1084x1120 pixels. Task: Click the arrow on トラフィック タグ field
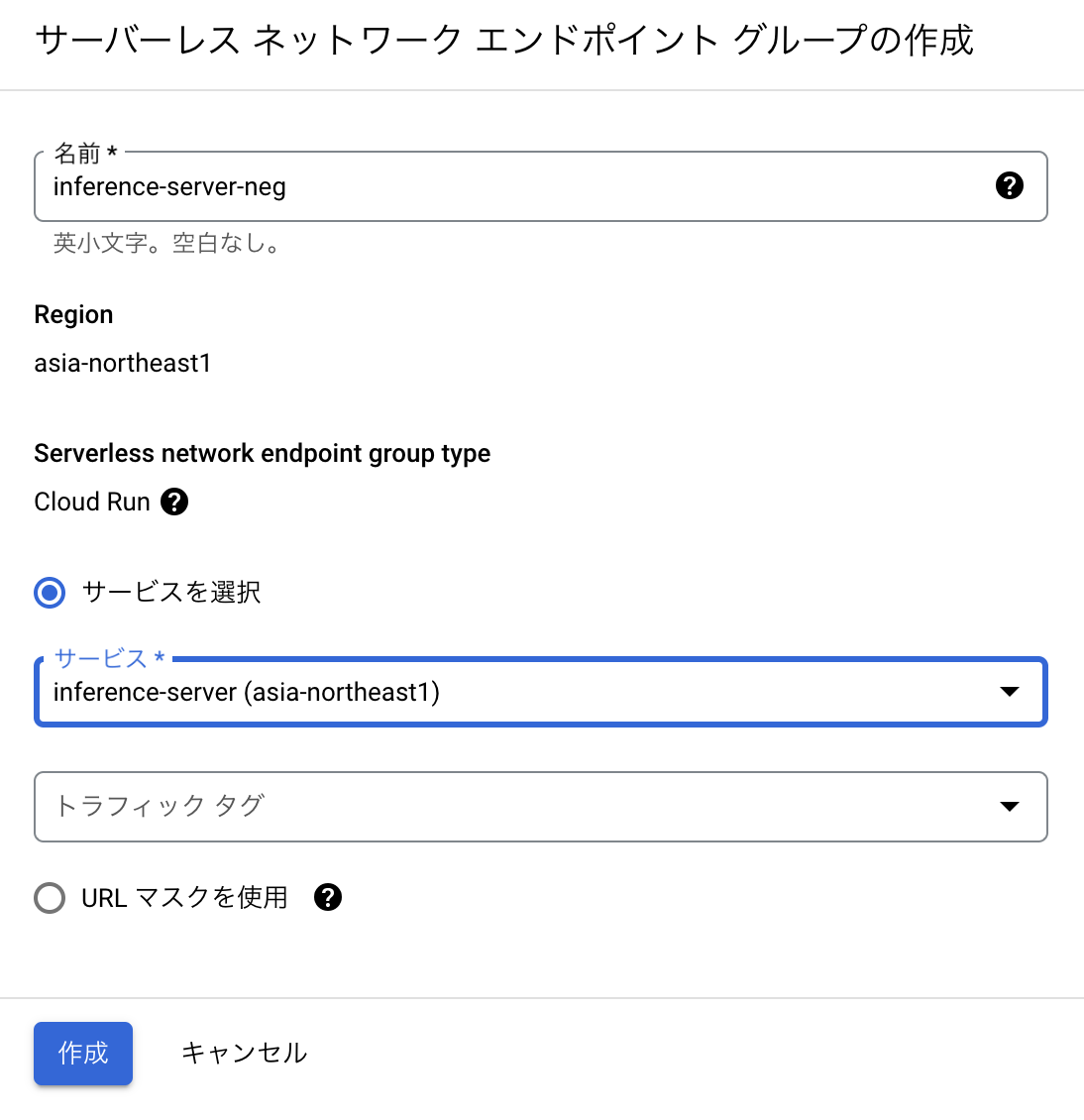pyautogui.click(x=1009, y=807)
